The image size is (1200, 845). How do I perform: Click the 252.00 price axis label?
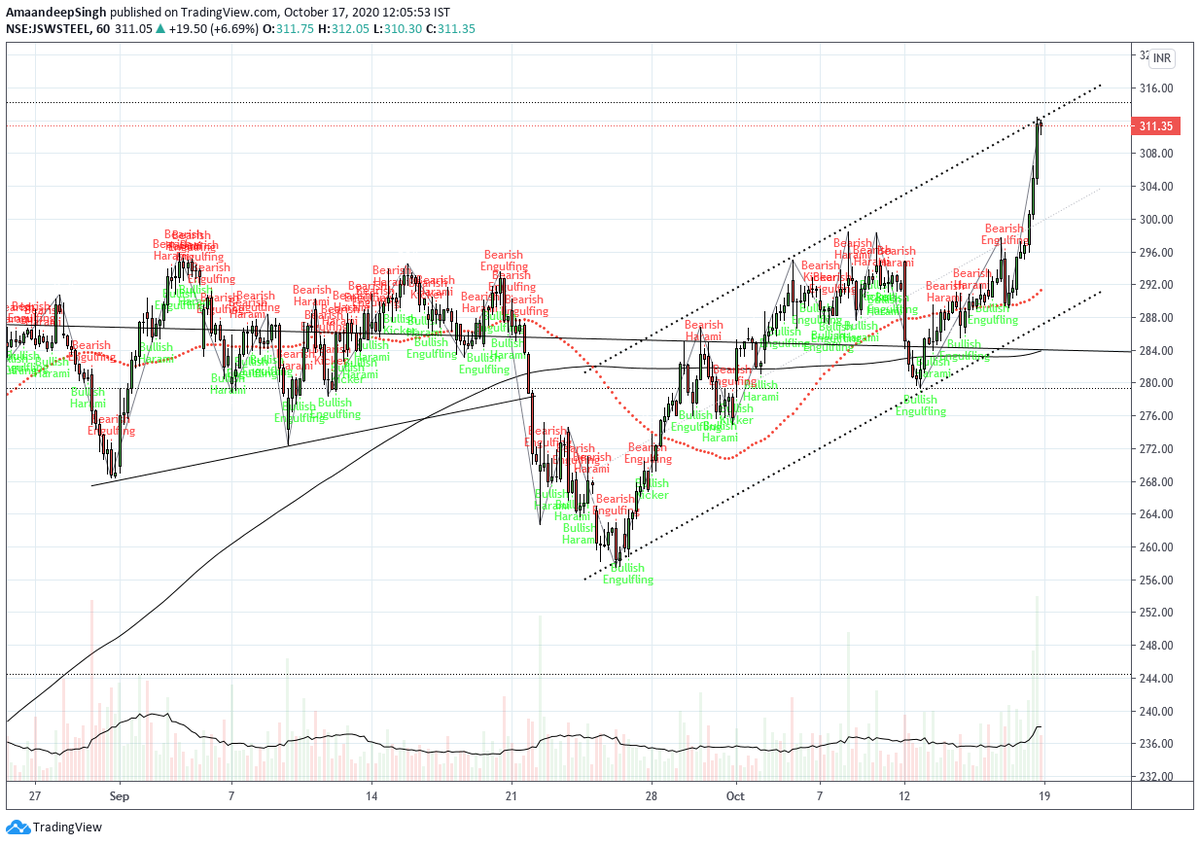pyautogui.click(x=1156, y=614)
